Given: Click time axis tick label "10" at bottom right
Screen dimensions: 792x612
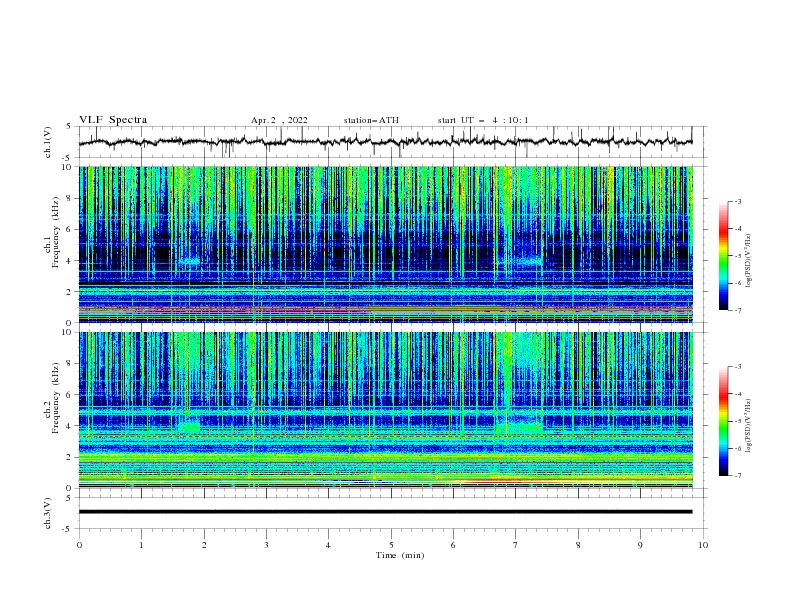Looking at the screenshot, I should click(x=703, y=545).
